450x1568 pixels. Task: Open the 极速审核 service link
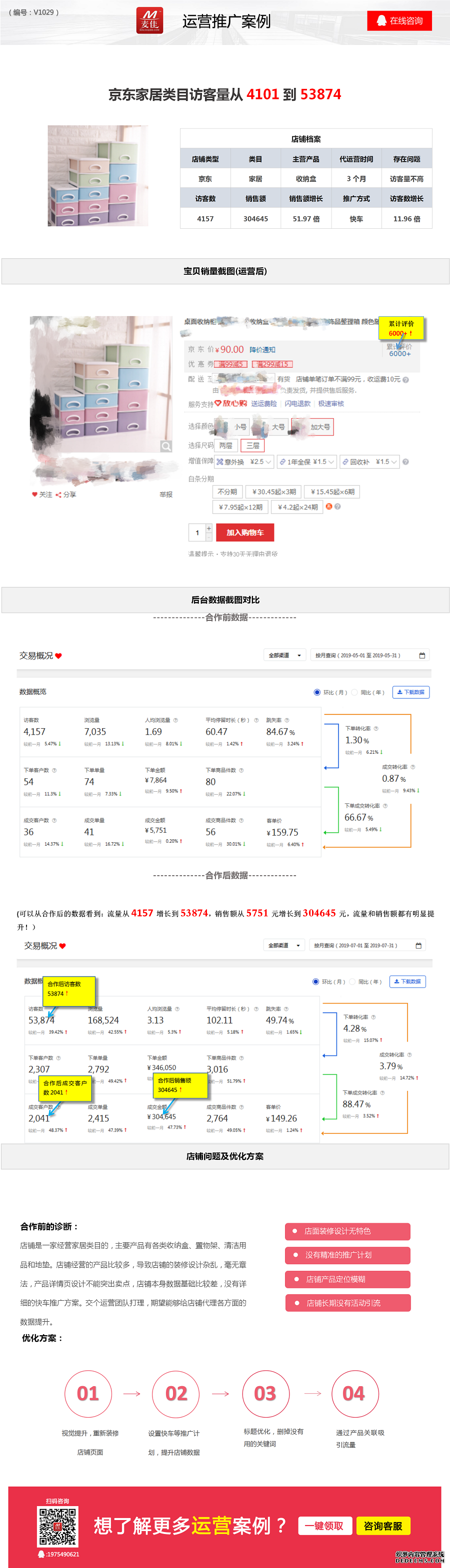[x=330, y=403]
